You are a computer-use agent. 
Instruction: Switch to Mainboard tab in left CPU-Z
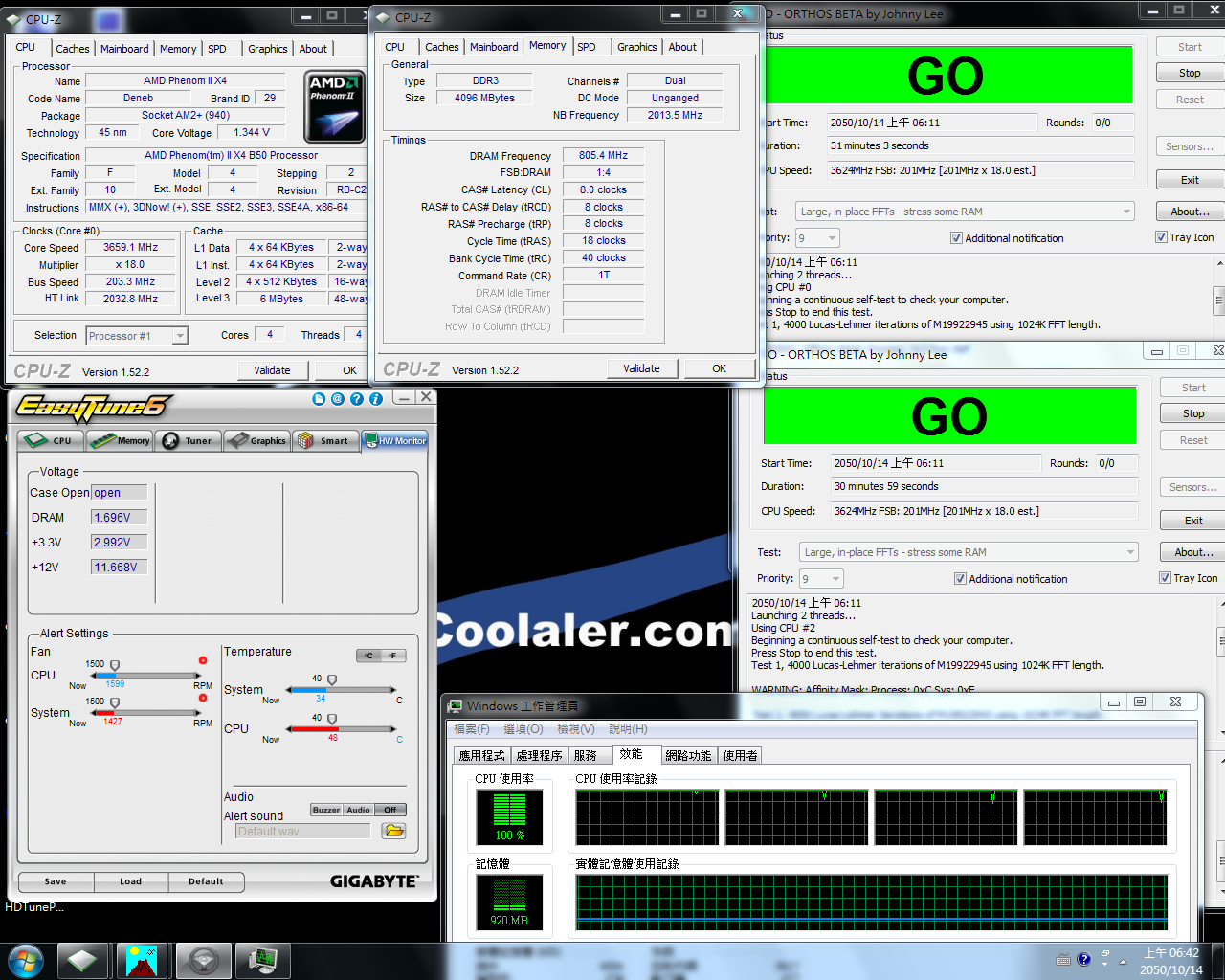[124, 49]
